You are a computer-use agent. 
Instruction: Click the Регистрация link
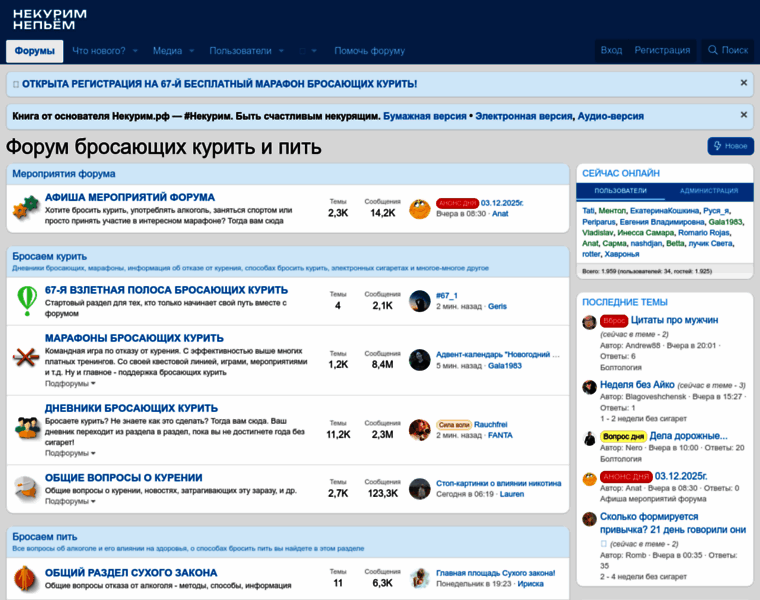tap(662, 50)
